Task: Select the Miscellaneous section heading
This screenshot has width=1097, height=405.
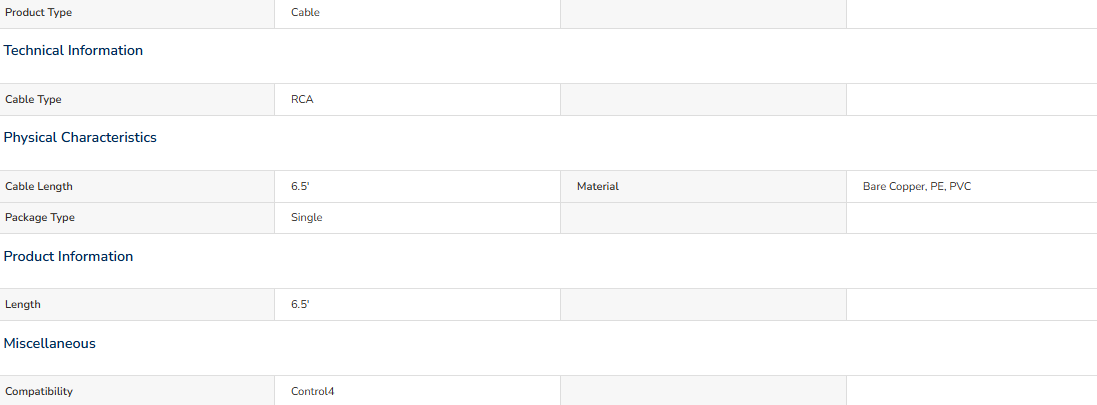Action: point(50,343)
